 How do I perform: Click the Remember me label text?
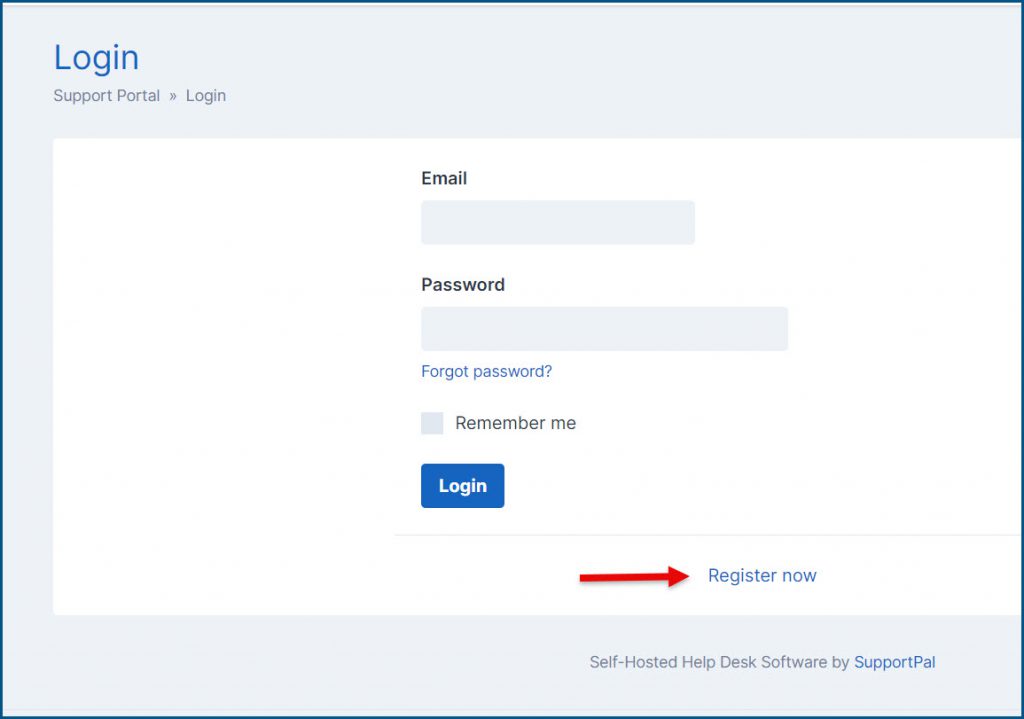[515, 423]
